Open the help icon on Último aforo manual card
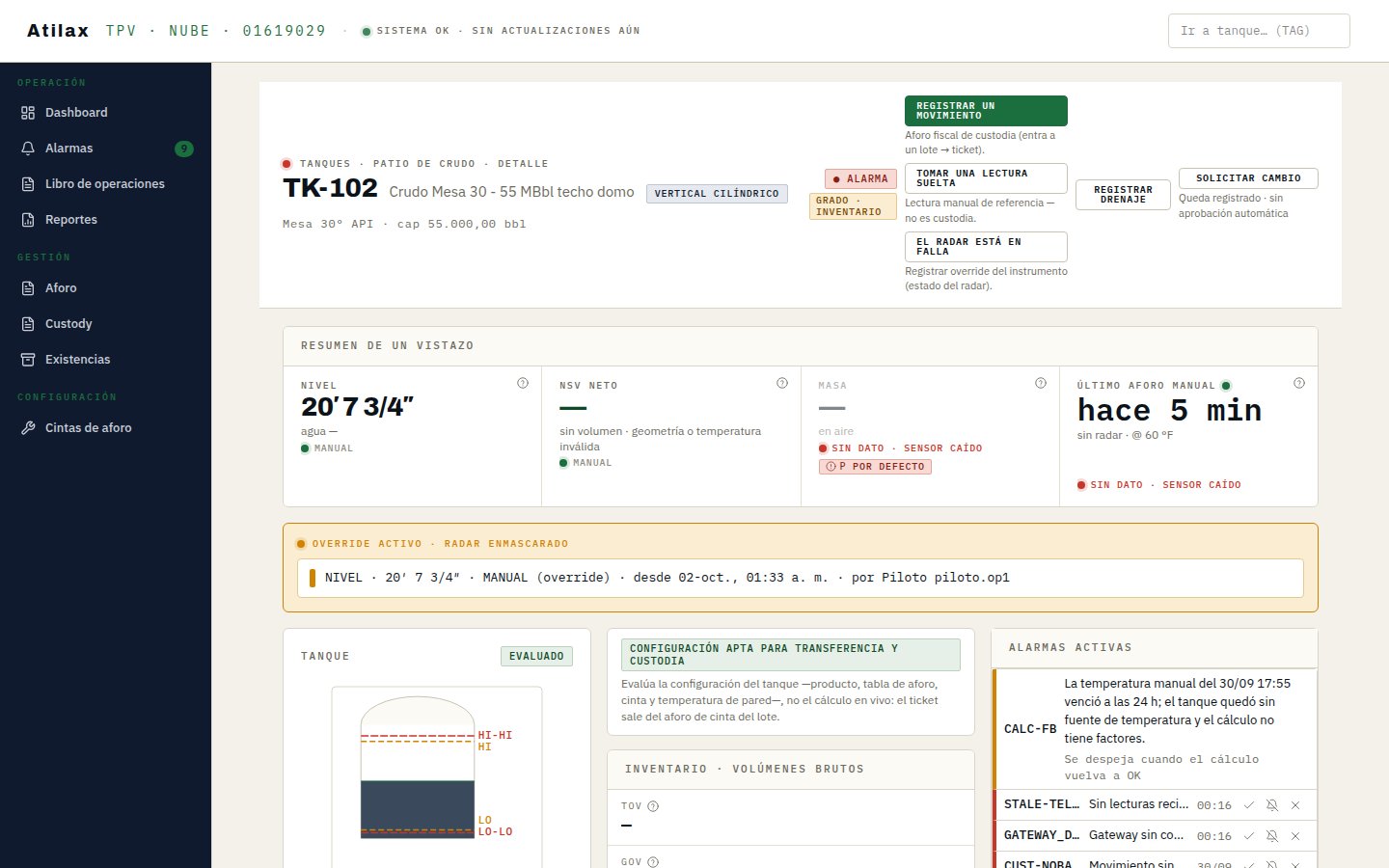1389x868 pixels. click(1299, 383)
